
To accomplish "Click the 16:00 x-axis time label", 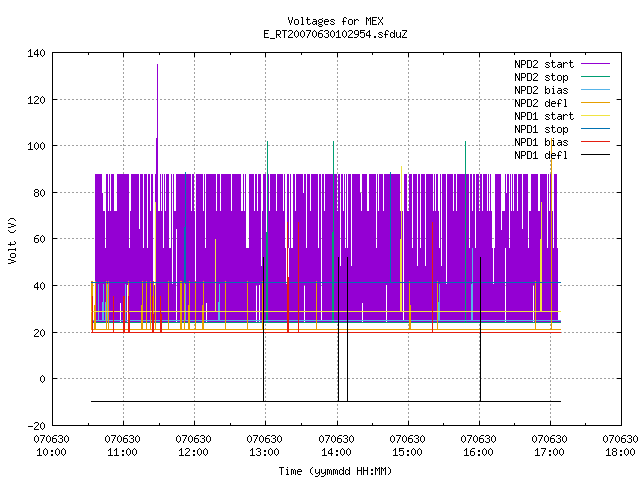I will (x=478, y=453).
